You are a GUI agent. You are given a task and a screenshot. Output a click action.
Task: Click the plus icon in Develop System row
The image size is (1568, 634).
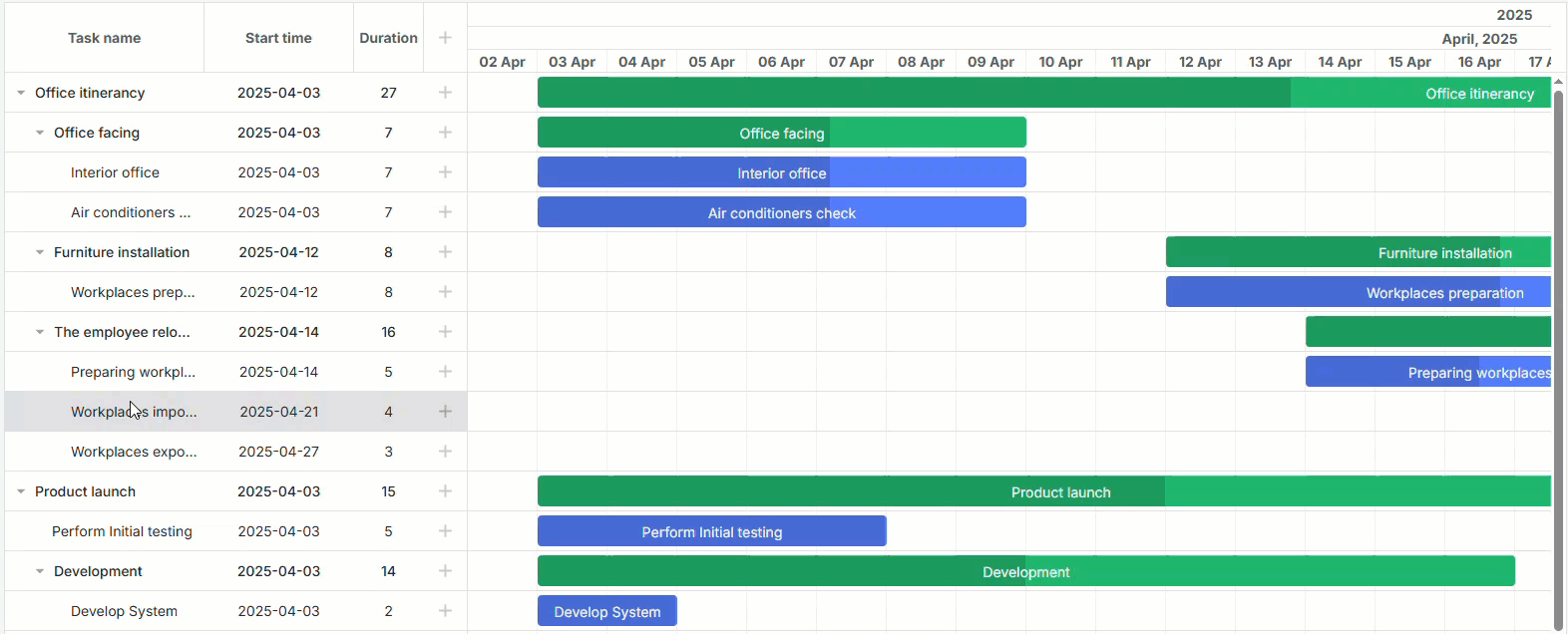point(445,611)
